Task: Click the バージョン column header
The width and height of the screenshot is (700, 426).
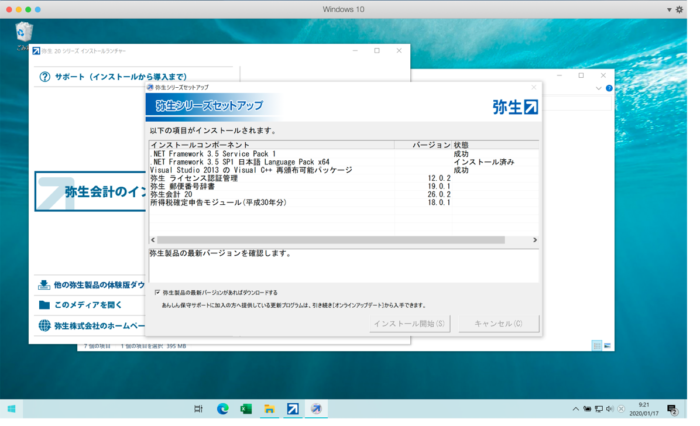Action: 423,145
